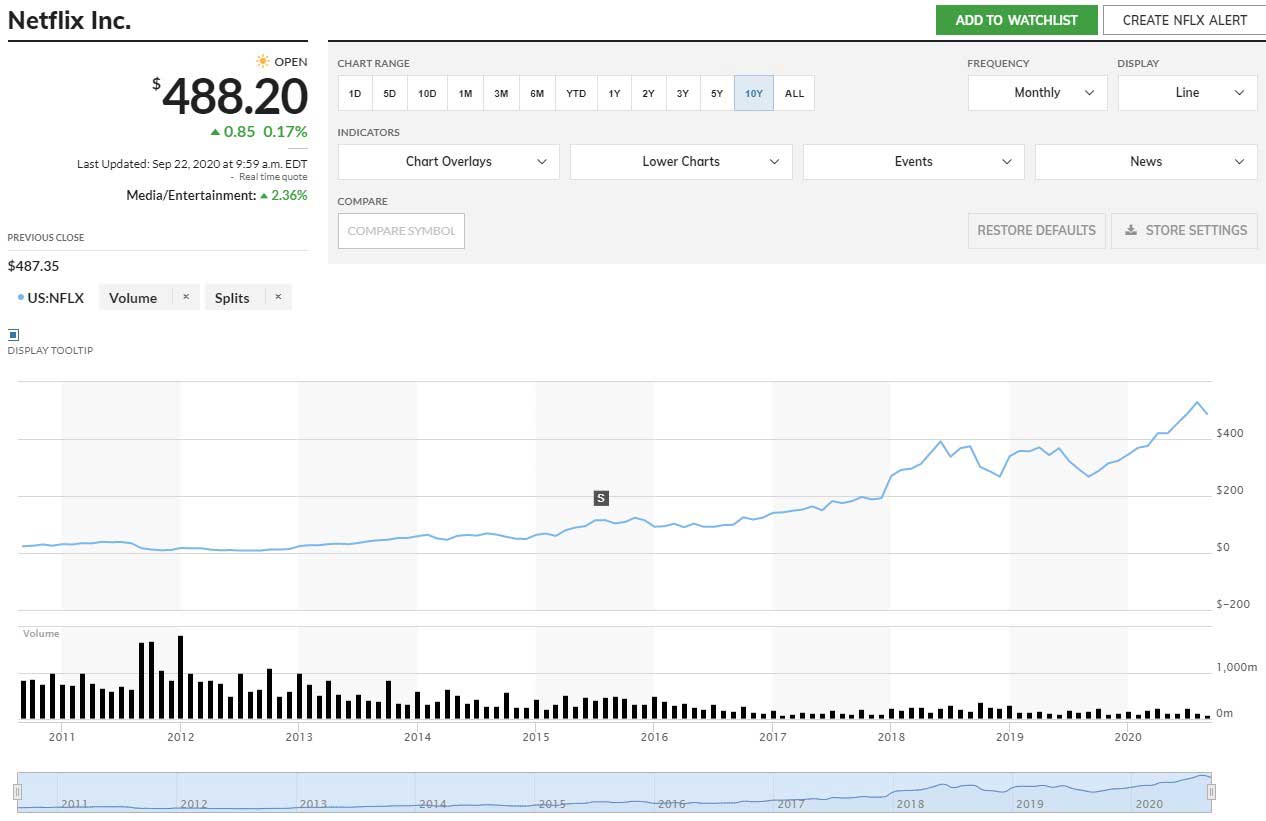Open the Frequency dropdown showing Monthly
Image resolution: width=1266 pixels, height=821 pixels.
coord(1038,93)
